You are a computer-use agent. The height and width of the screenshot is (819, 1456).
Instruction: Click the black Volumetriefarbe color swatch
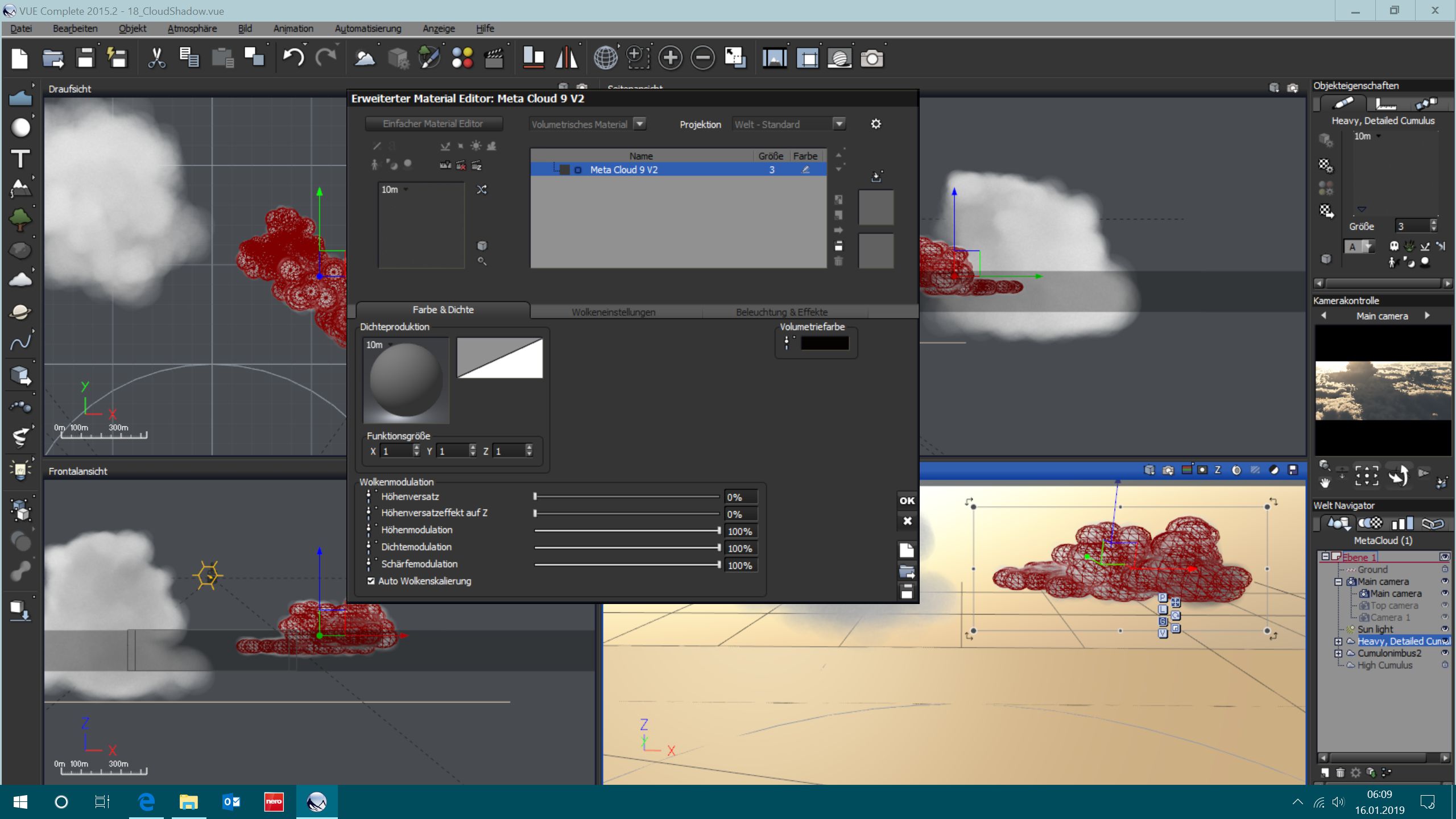(824, 343)
